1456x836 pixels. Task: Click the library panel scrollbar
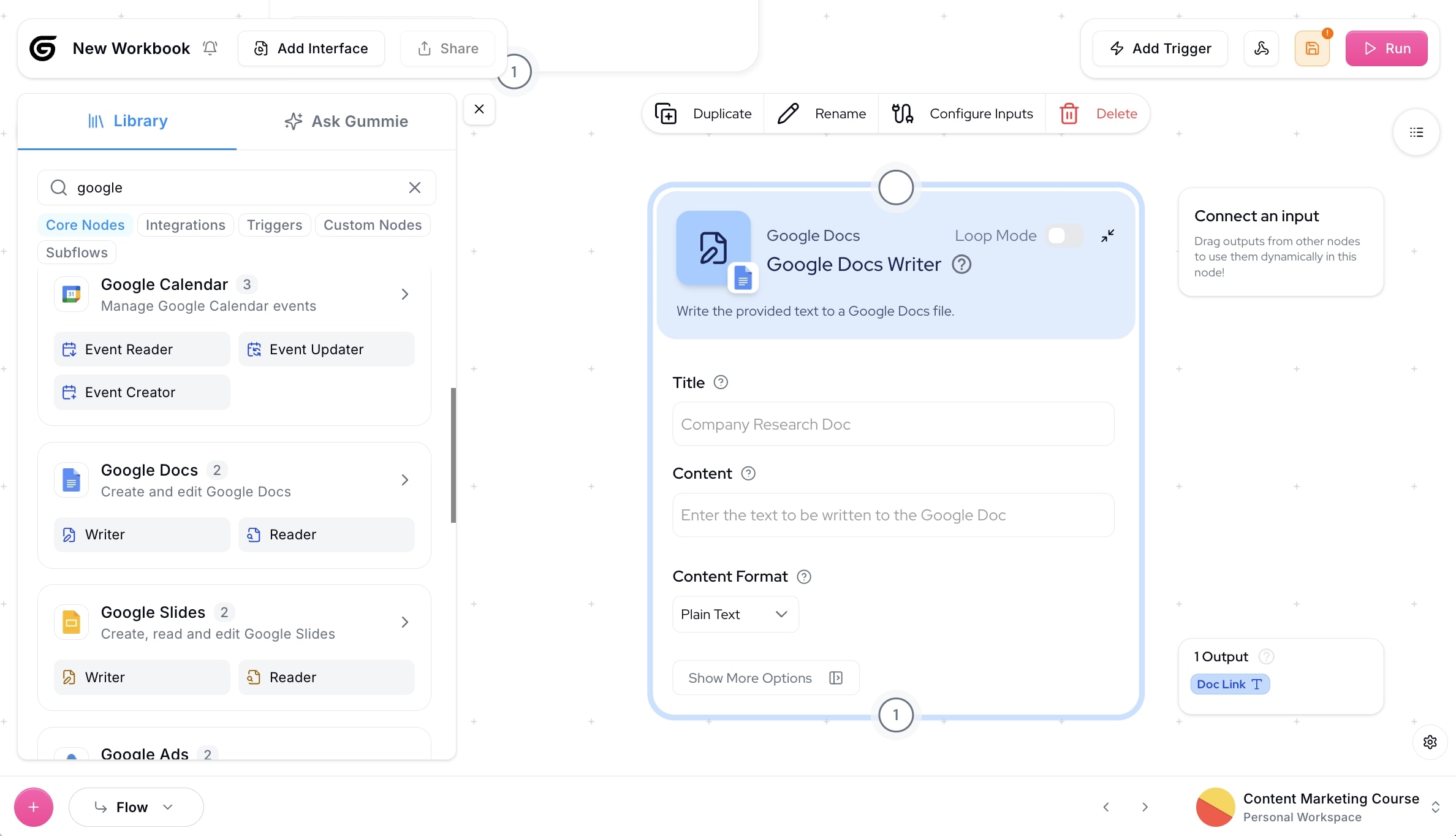pyautogui.click(x=453, y=455)
